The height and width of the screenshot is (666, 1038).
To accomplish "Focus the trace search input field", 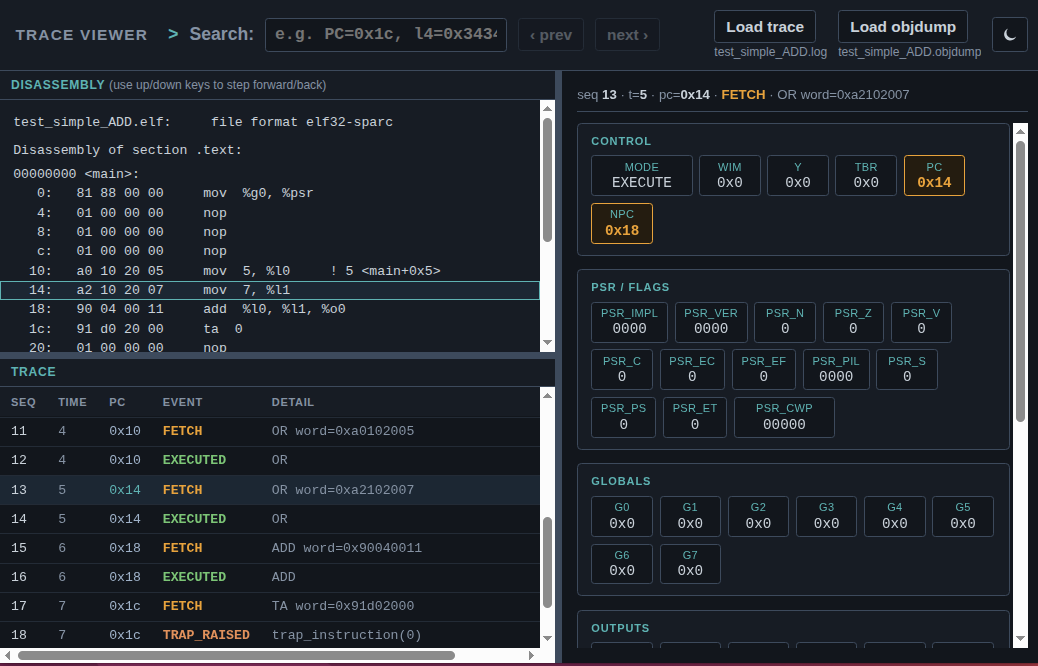I will [386, 34].
